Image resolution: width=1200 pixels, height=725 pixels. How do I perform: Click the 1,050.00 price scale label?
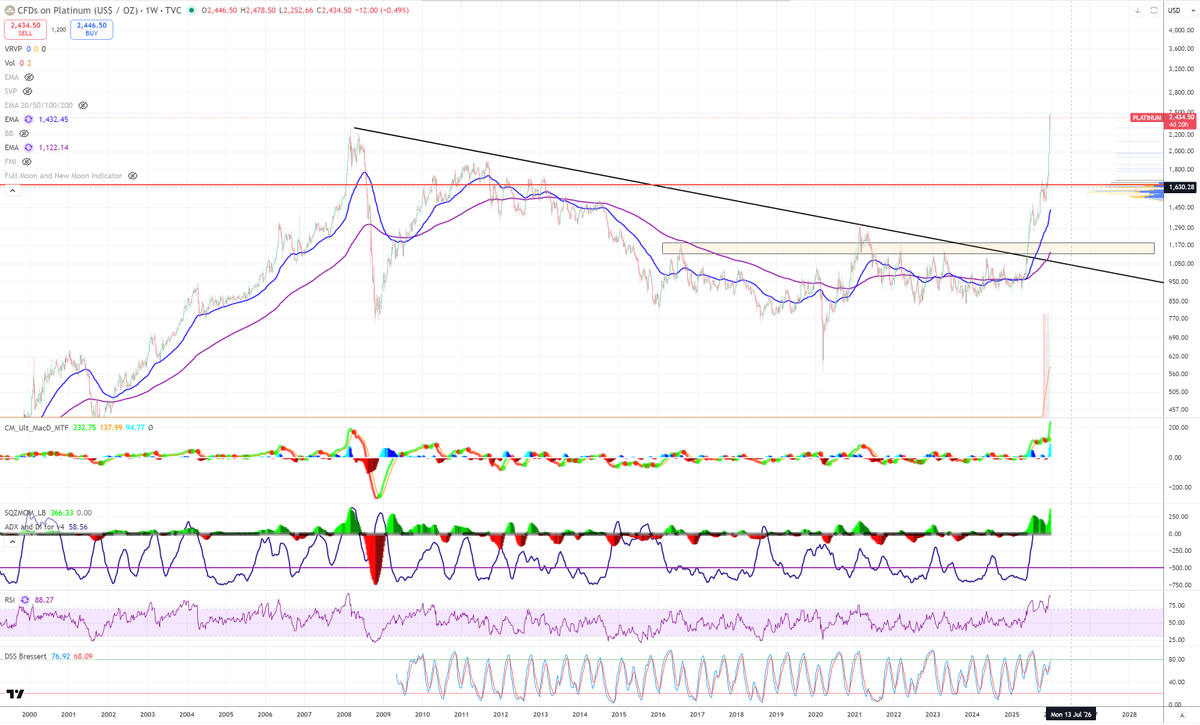coord(1181,263)
